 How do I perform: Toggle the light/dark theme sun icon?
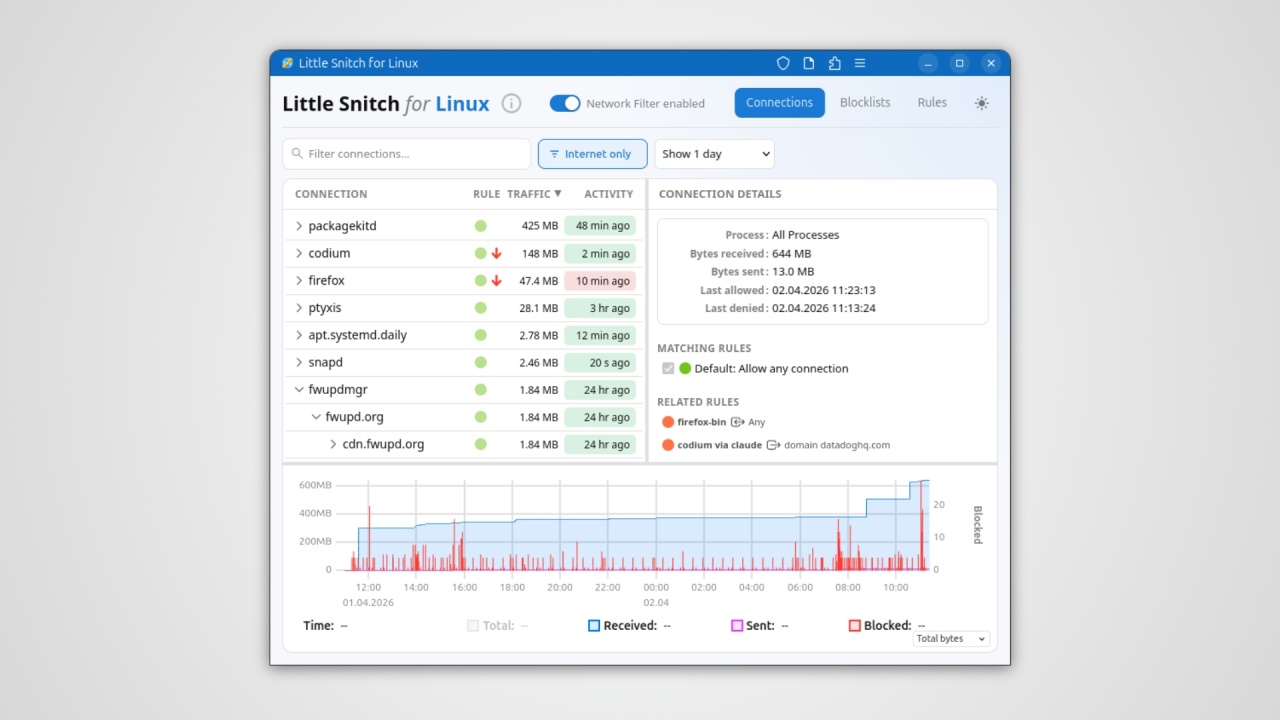click(982, 103)
